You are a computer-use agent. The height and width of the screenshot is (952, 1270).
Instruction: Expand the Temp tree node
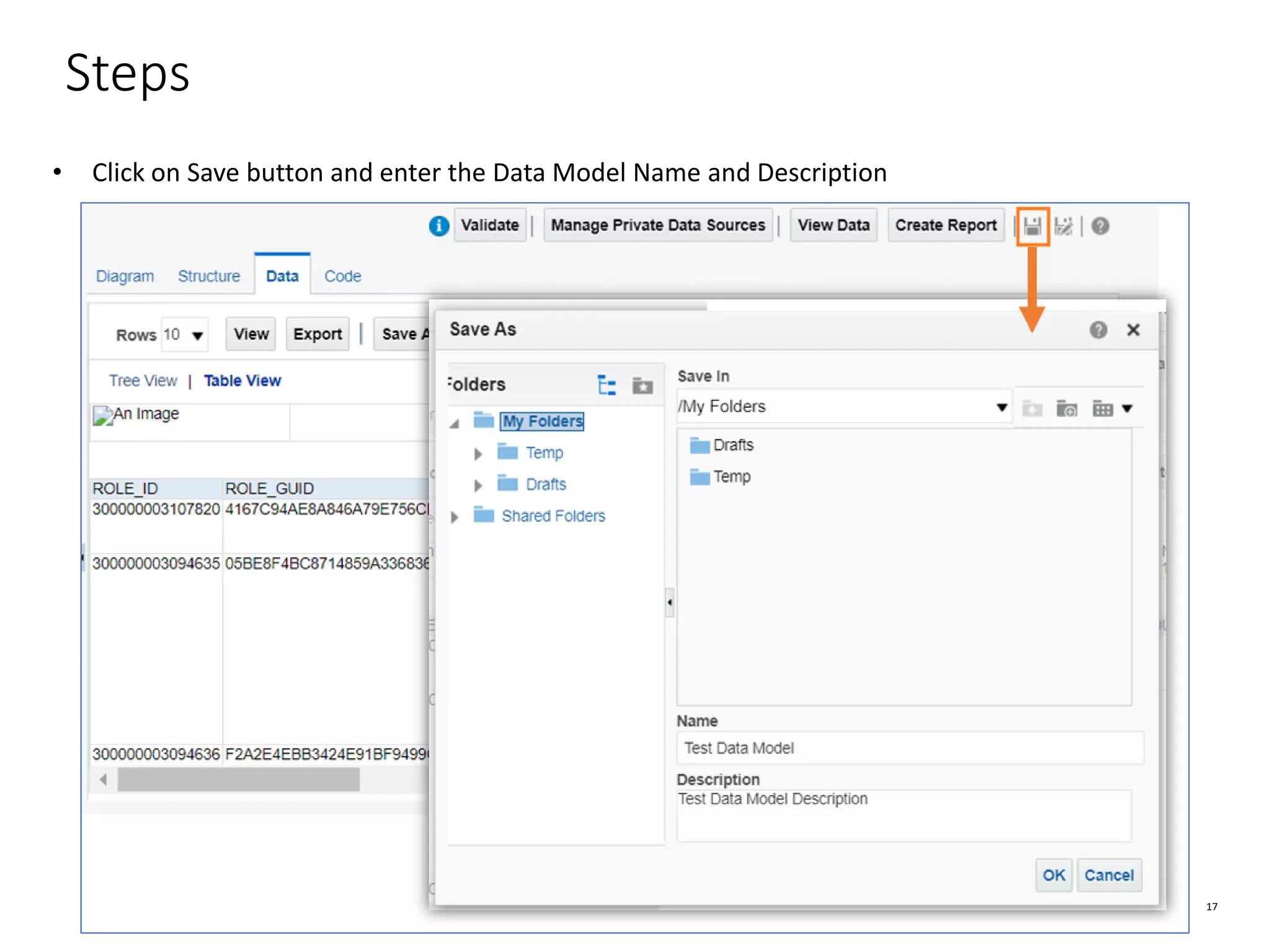(x=478, y=454)
